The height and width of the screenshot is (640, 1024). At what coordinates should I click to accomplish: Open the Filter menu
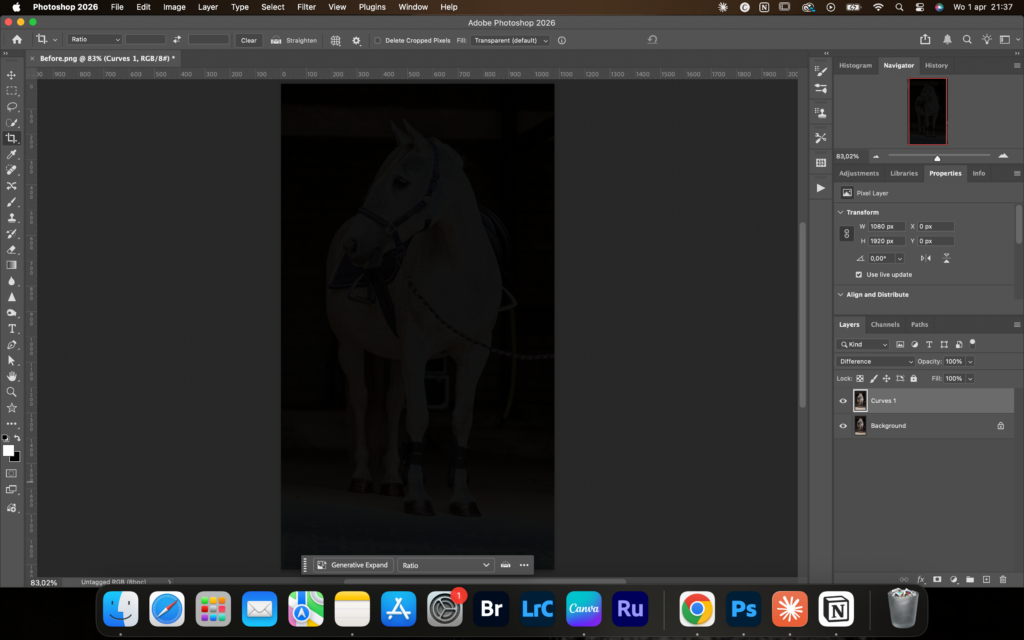pos(306,7)
